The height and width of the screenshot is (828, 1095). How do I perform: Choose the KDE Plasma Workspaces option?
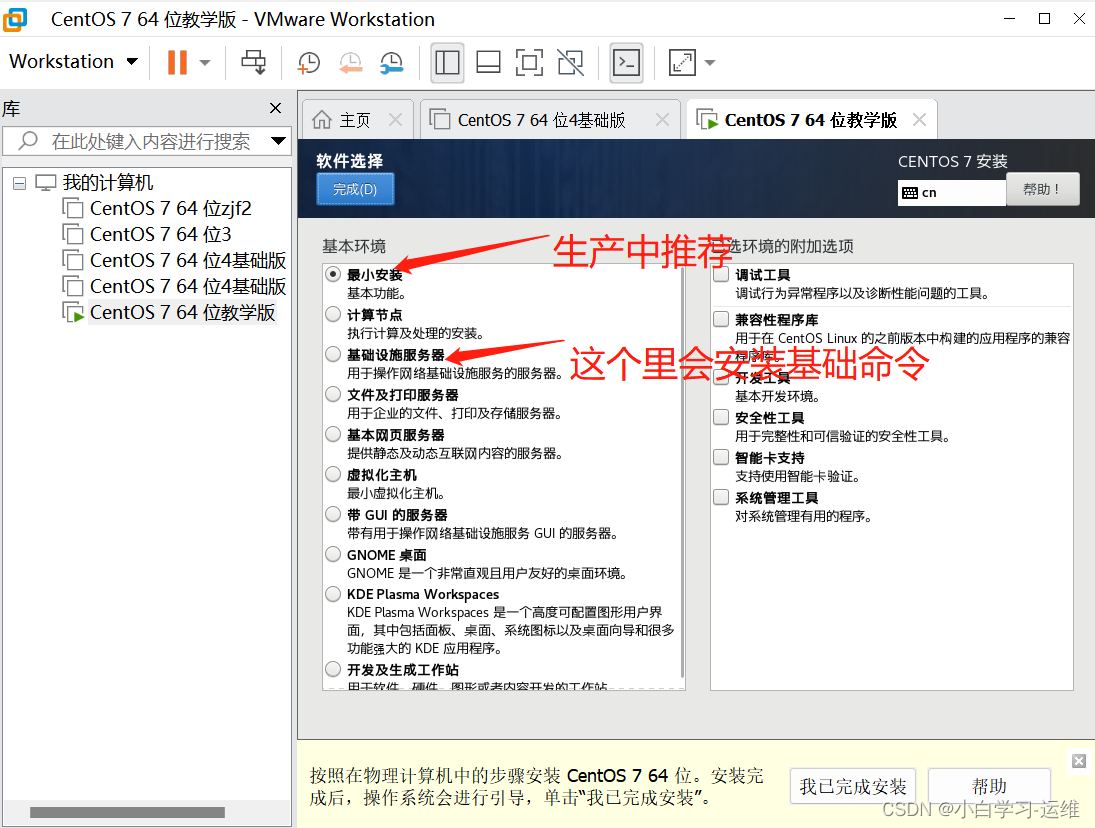pos(333,594)
